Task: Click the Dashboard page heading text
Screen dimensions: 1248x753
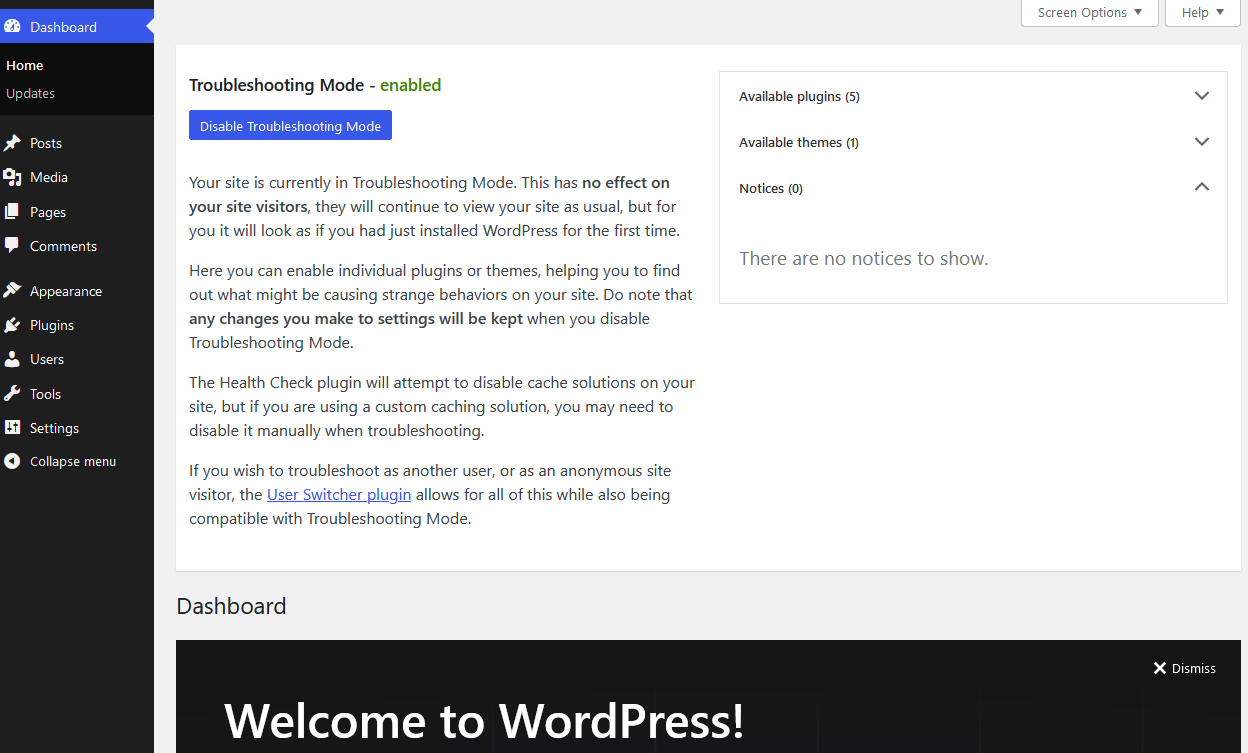Action: [231, 606]
